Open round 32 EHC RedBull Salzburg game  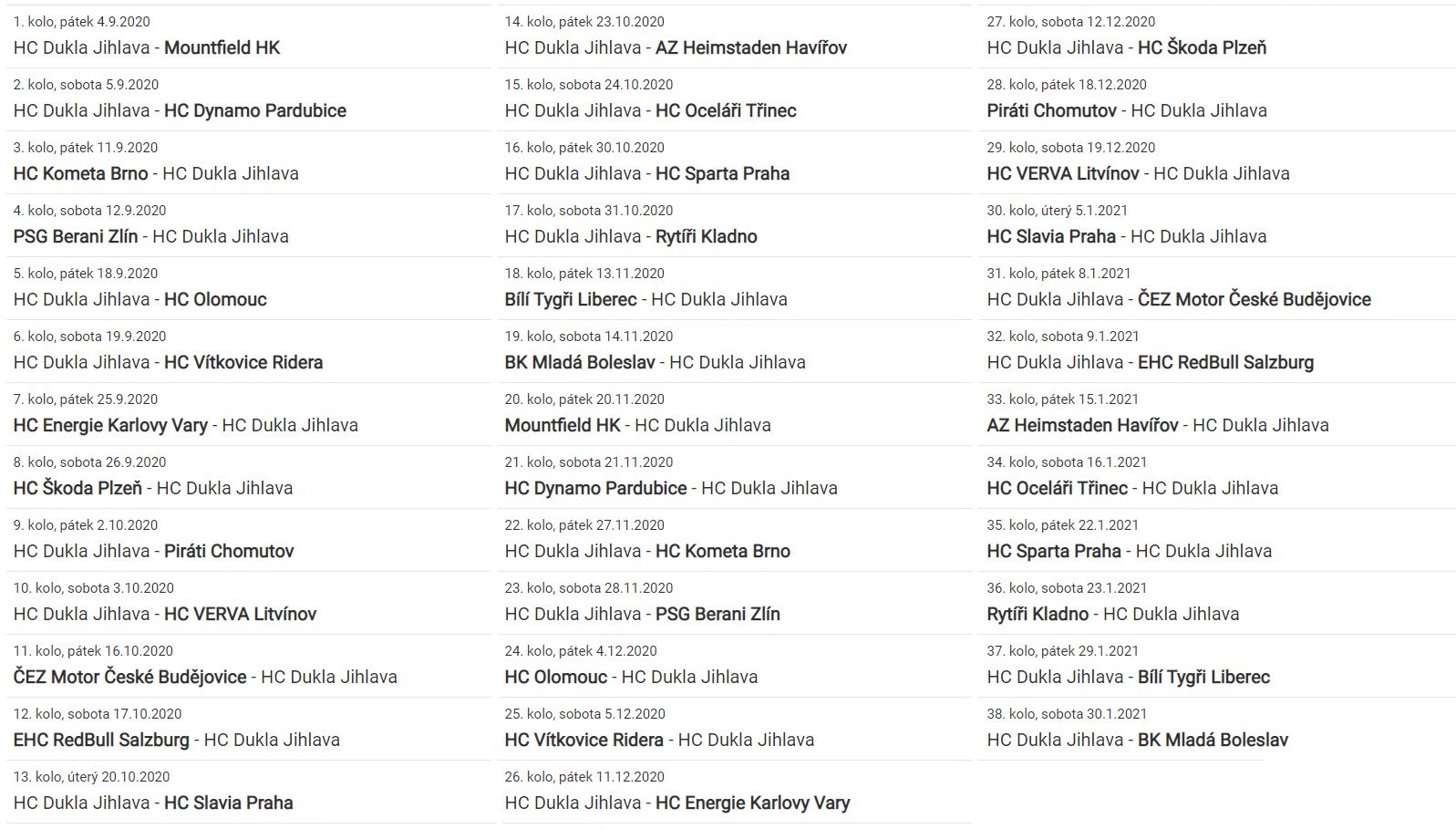[1150, 362]
